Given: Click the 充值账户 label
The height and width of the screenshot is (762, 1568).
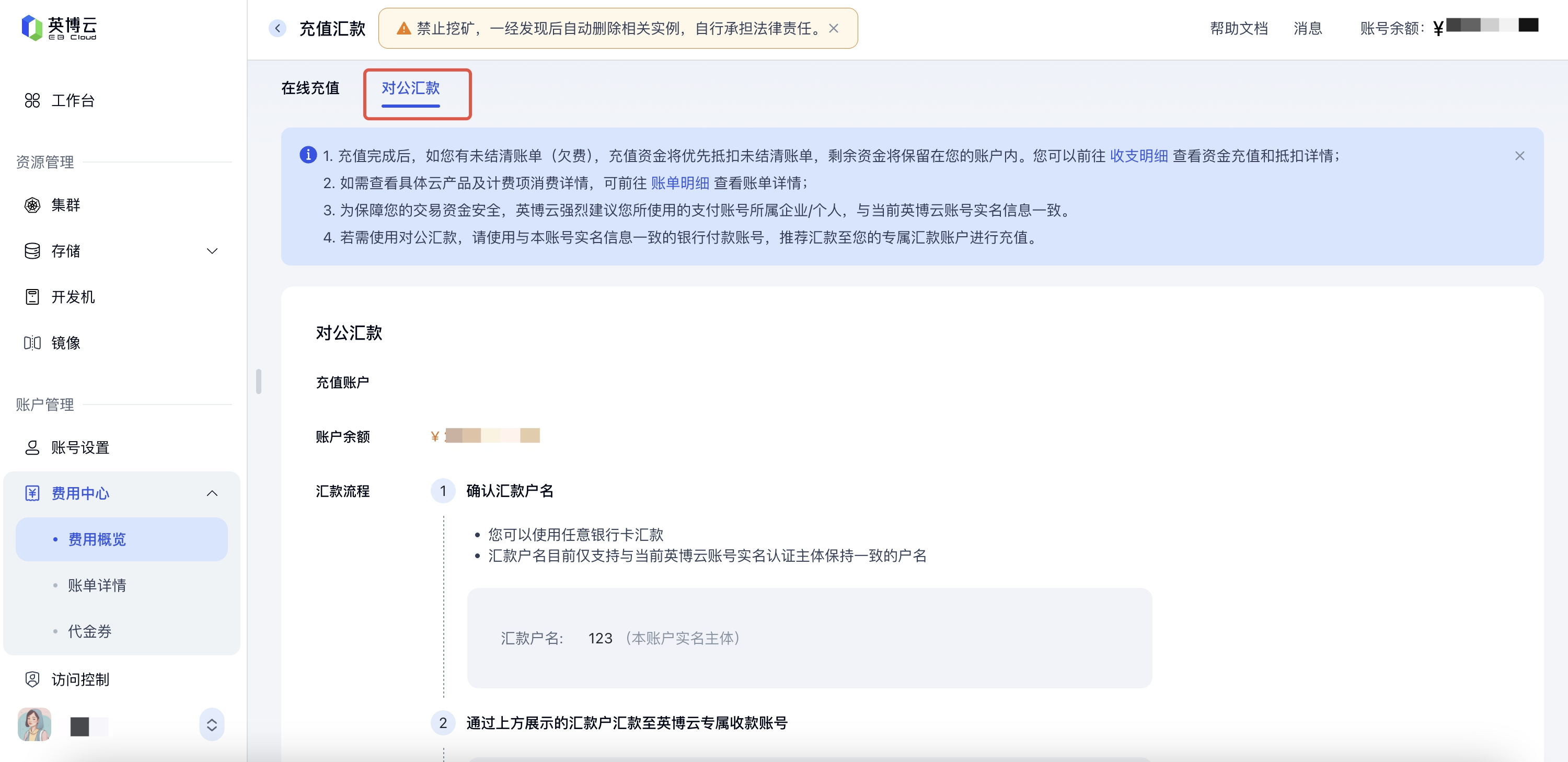Looking at the screenshot, I should pyautogui.click(x=342, y=382).
